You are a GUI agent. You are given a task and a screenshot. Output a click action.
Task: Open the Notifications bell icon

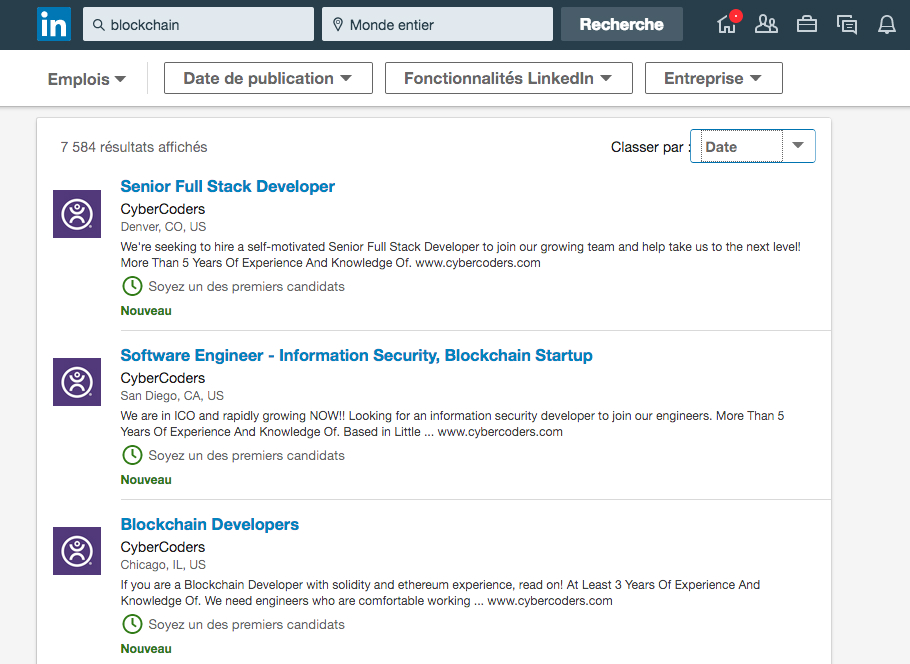pos(887,24)
